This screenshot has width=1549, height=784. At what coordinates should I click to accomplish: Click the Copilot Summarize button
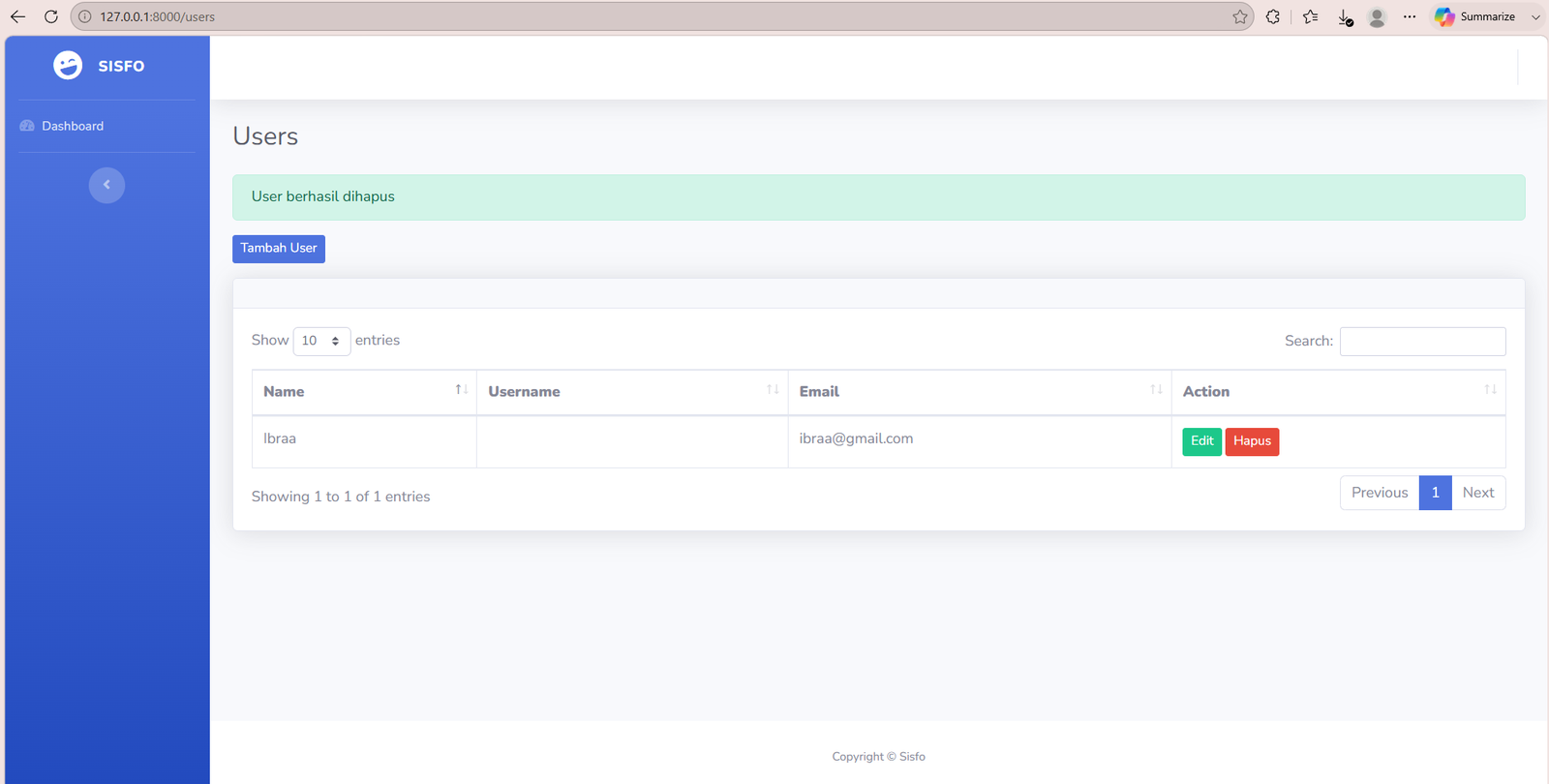tap(1474, 16)
